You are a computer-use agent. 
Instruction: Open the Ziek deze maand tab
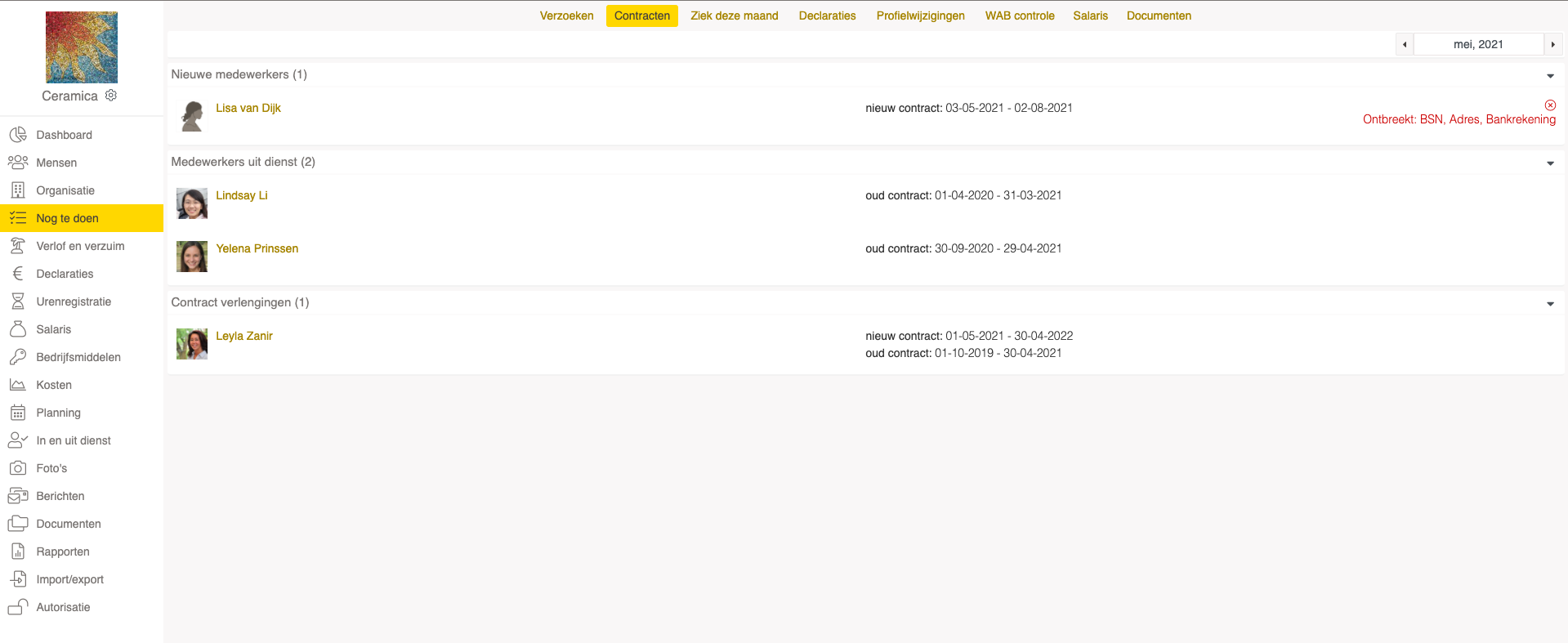pos(735,16)
